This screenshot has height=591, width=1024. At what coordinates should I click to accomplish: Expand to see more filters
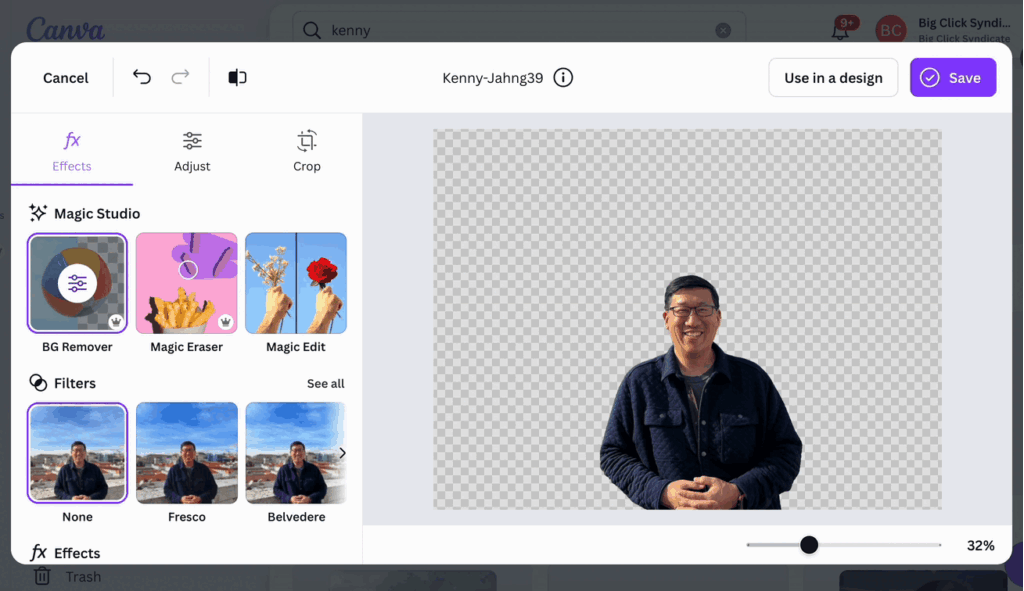(x=326, y=383)
